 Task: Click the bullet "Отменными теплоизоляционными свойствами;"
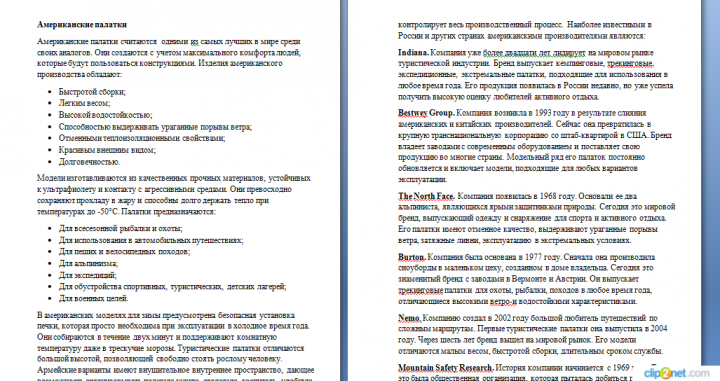(x=142, y=138)
